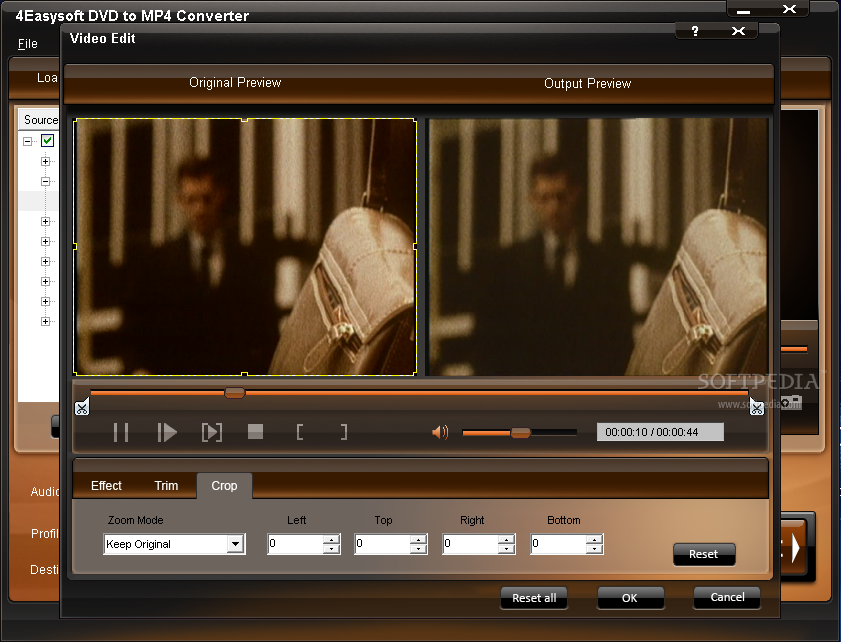The height and width of the screenshot is (642, 841).
Task: Click left scissors trim marker
Action: (x=82, y=408)
